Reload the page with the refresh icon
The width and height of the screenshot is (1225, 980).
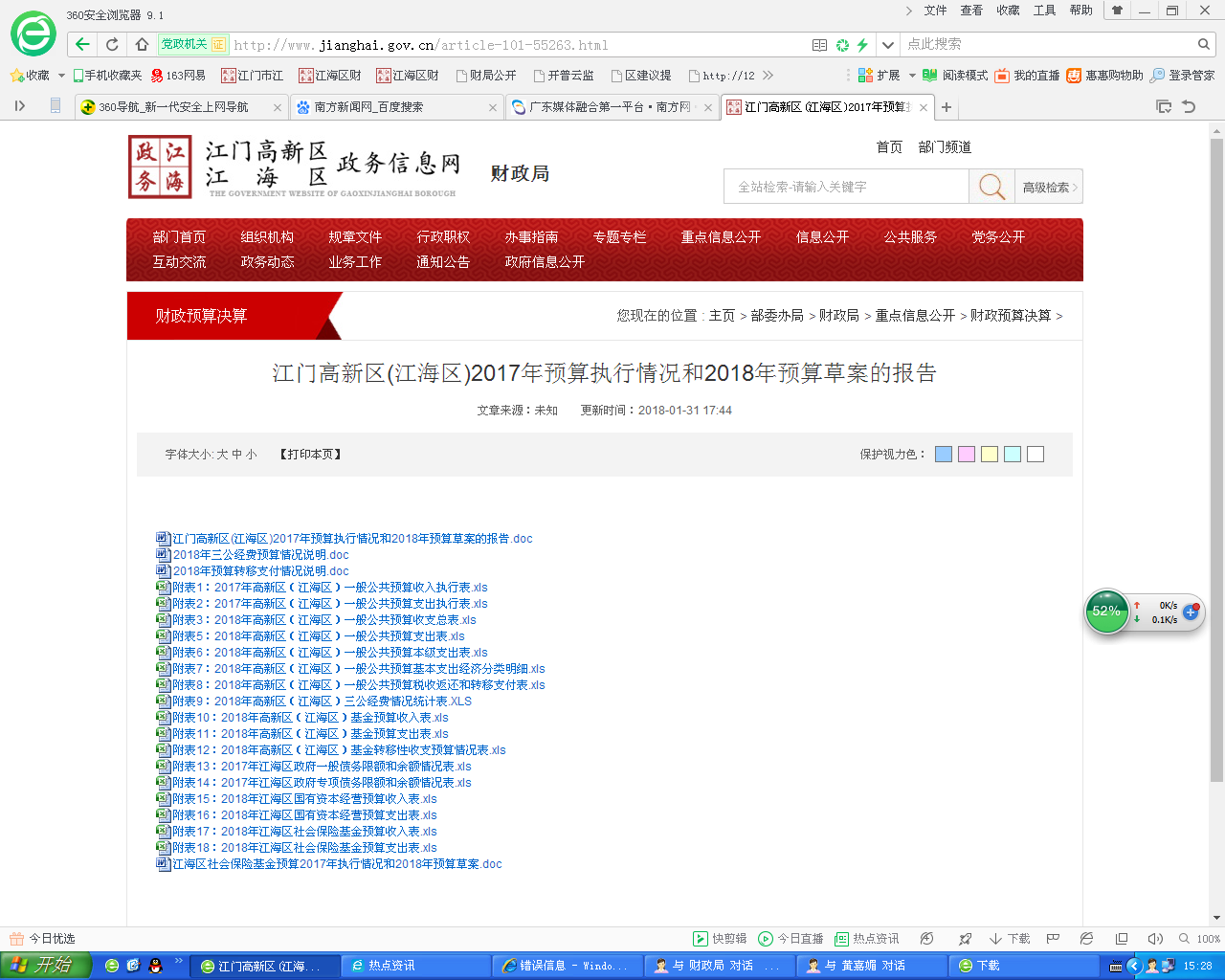[x=113, y=44]
